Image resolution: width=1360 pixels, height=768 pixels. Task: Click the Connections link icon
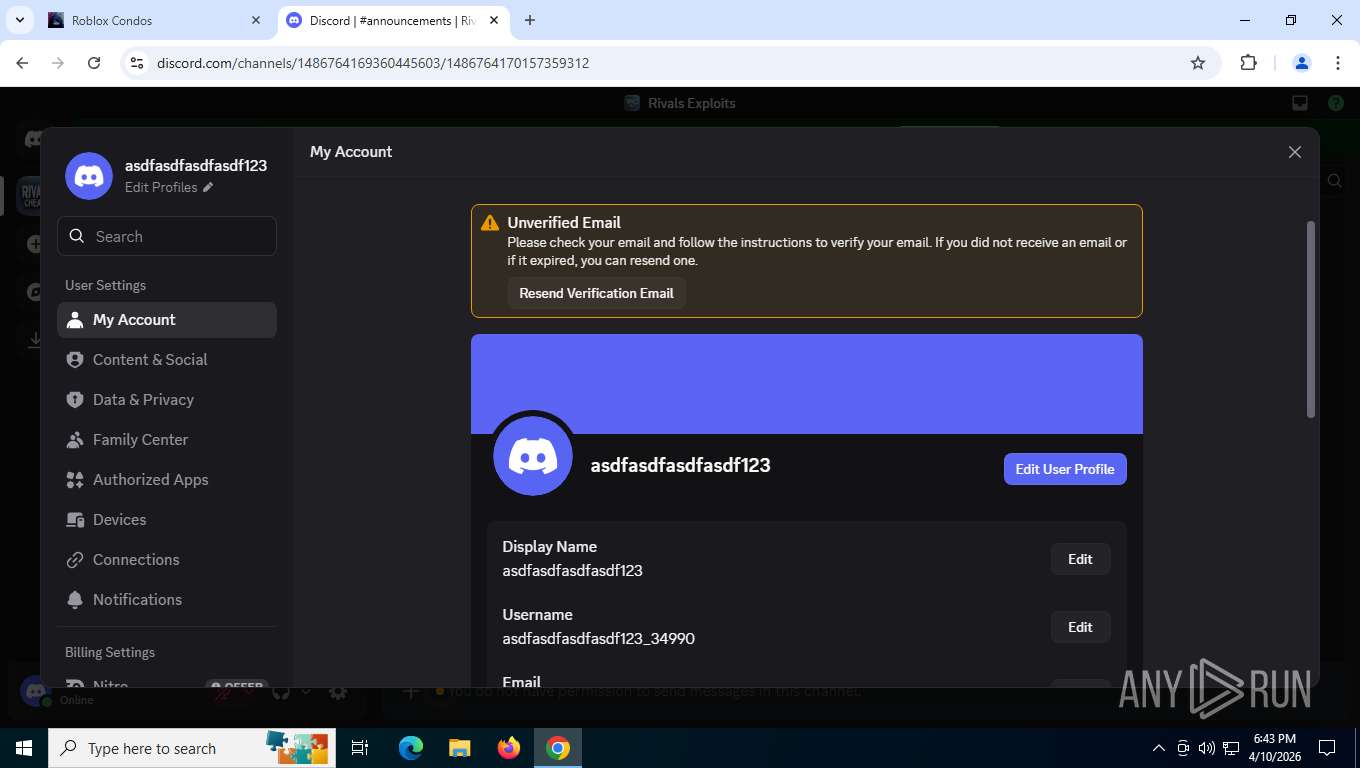pyautogui.click(x=74, y=560)
